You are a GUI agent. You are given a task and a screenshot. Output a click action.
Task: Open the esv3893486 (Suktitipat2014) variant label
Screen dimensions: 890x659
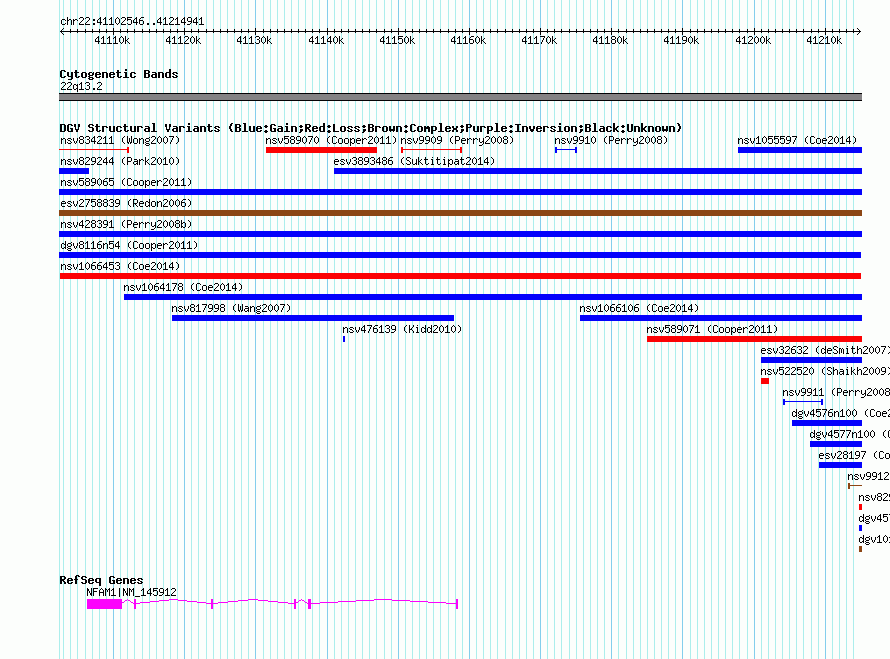pos(414,161)
